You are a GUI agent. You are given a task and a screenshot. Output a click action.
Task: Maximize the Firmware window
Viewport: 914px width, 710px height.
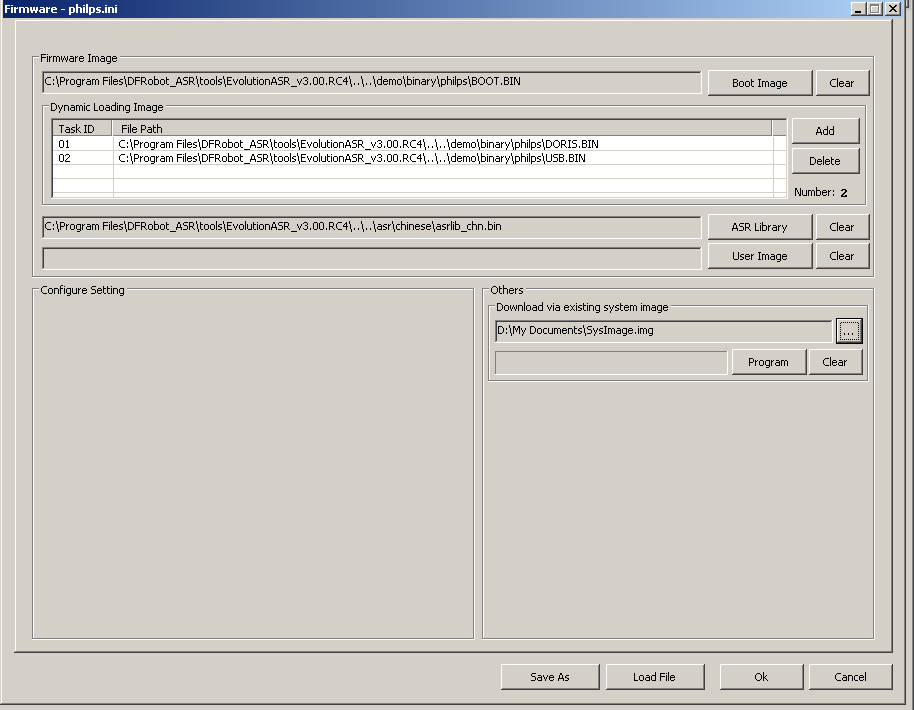pos(875,9)
